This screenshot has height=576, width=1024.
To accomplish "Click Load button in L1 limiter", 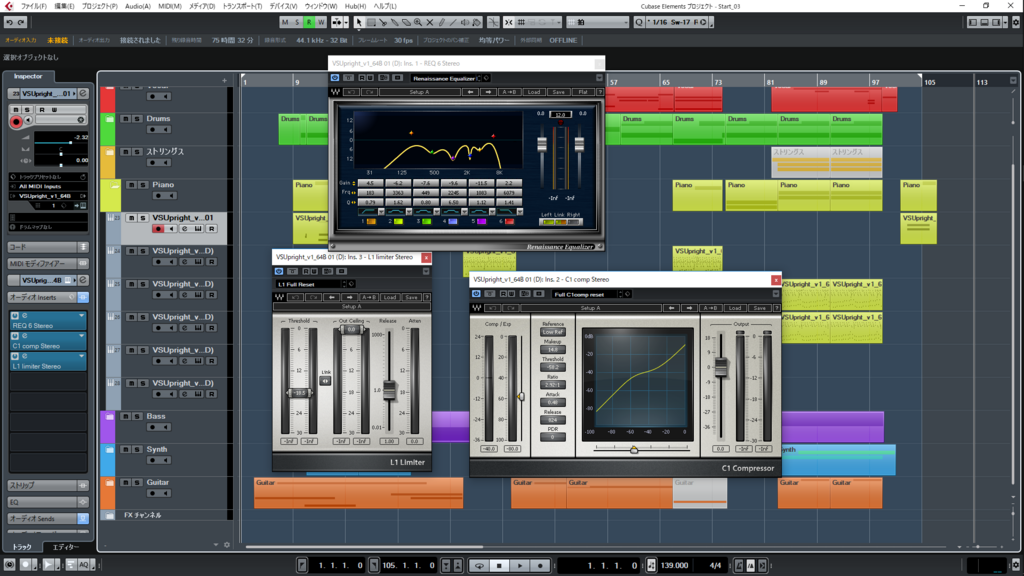I will click(390, 297).
